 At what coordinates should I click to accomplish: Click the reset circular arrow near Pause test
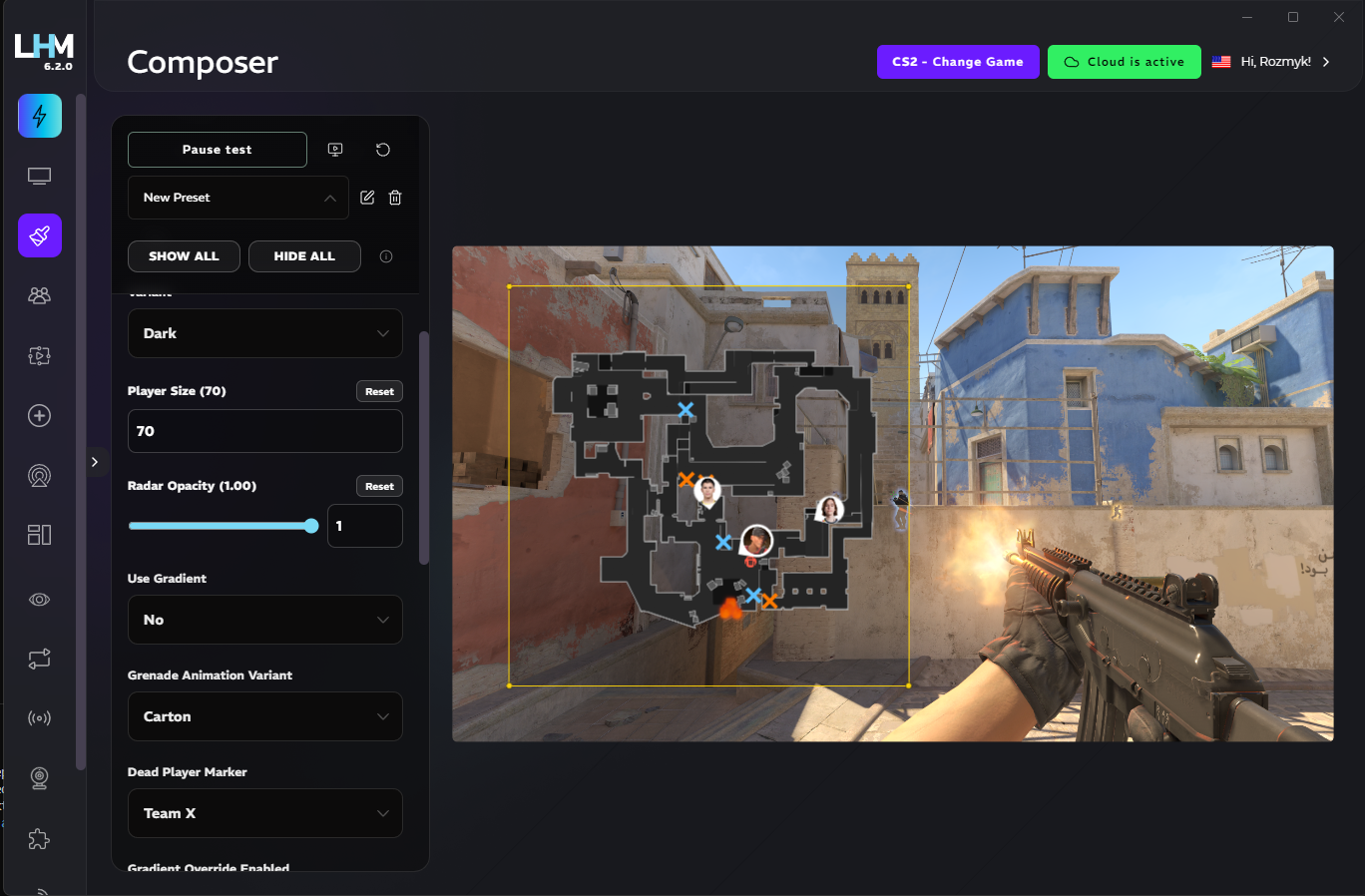tap(382, 149)
